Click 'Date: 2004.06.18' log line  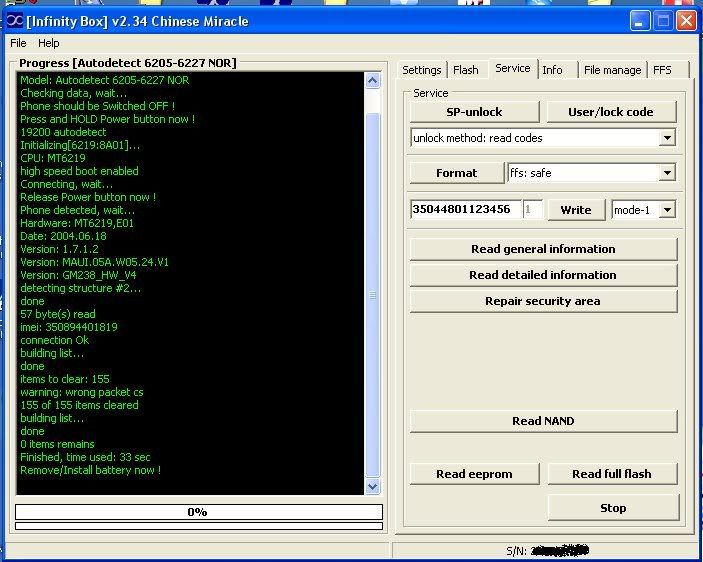click(x=63, y=236)
